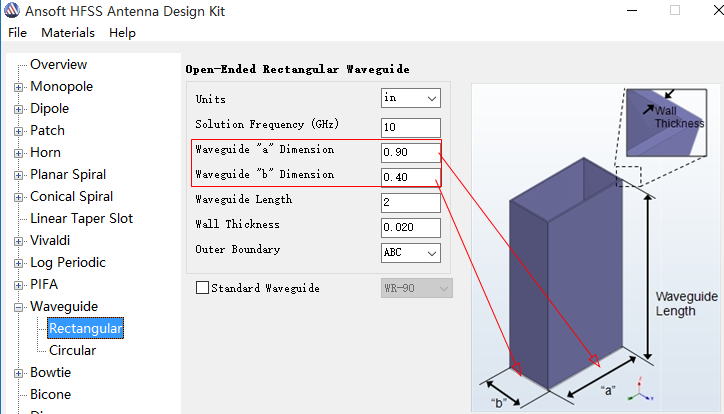The width and height of the screenshot is (724, 414).
Task: Click the Waveguide "a" Dimension field
Action: 410,152
